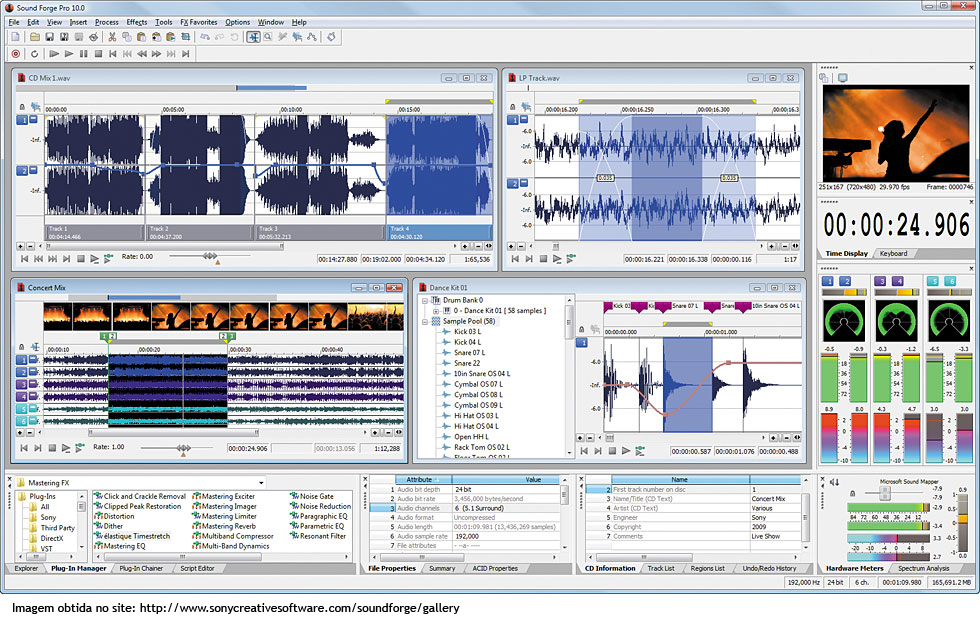980x620 pixels.
Task: Rewind using the main transport toolbar
Action: (x=142, y=54)
